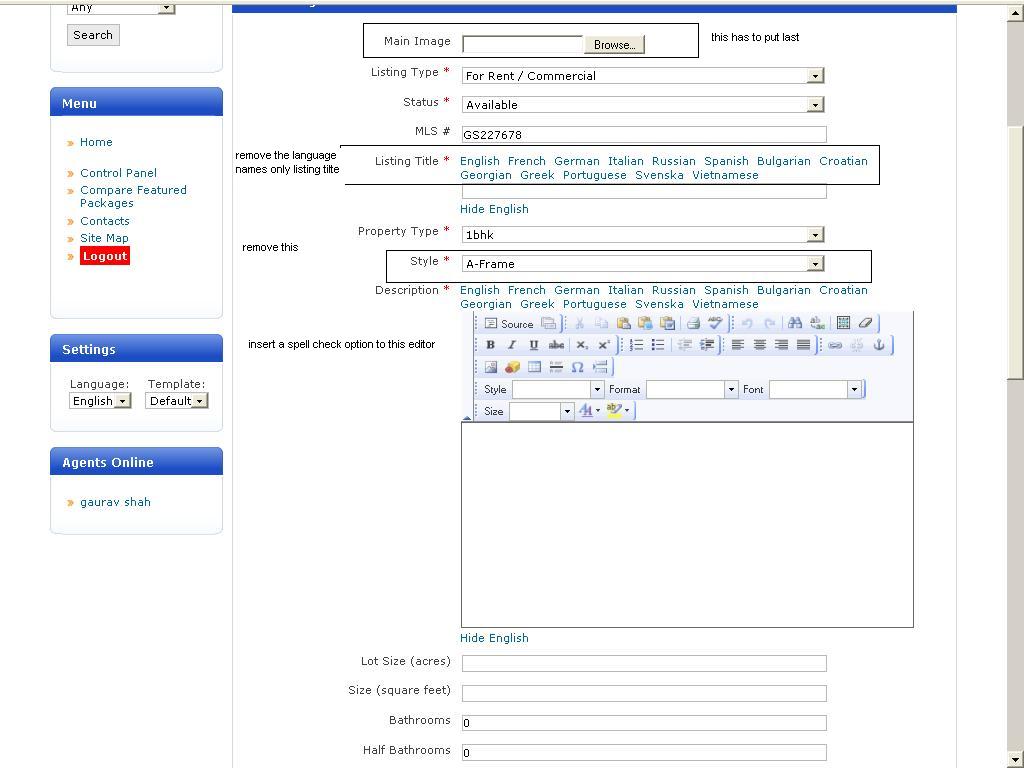Click the Paste from Word icon
The width and height of the screenshot is (1024, 768).
pyautogui.click(x=667, y=323)
